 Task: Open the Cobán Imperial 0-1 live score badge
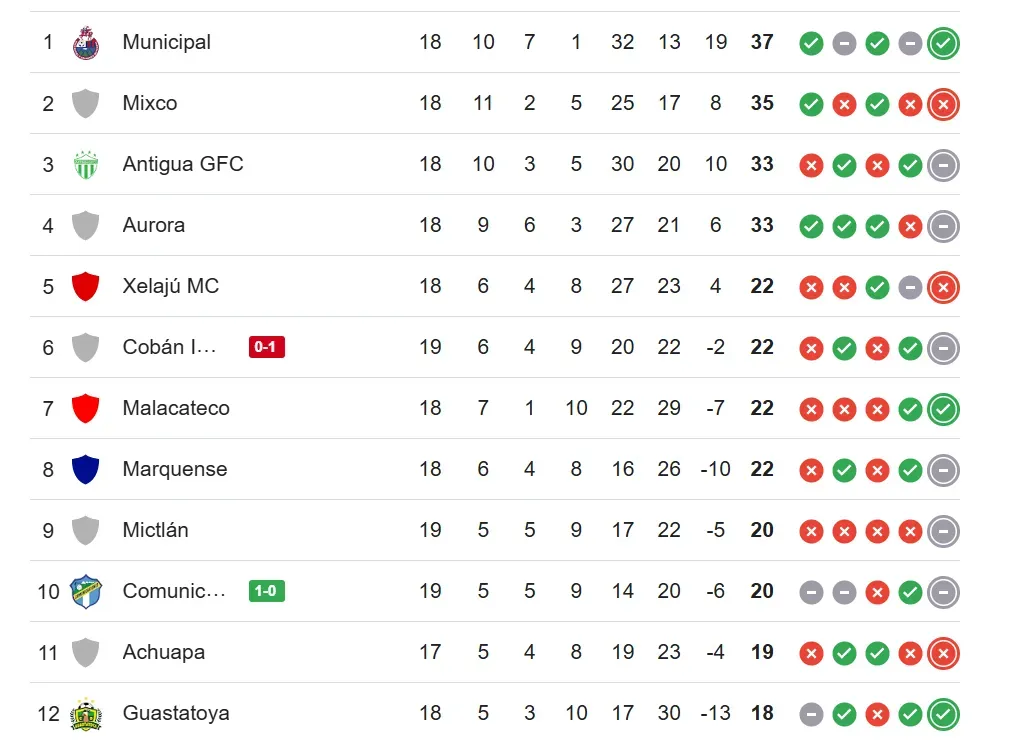(267, 348)
